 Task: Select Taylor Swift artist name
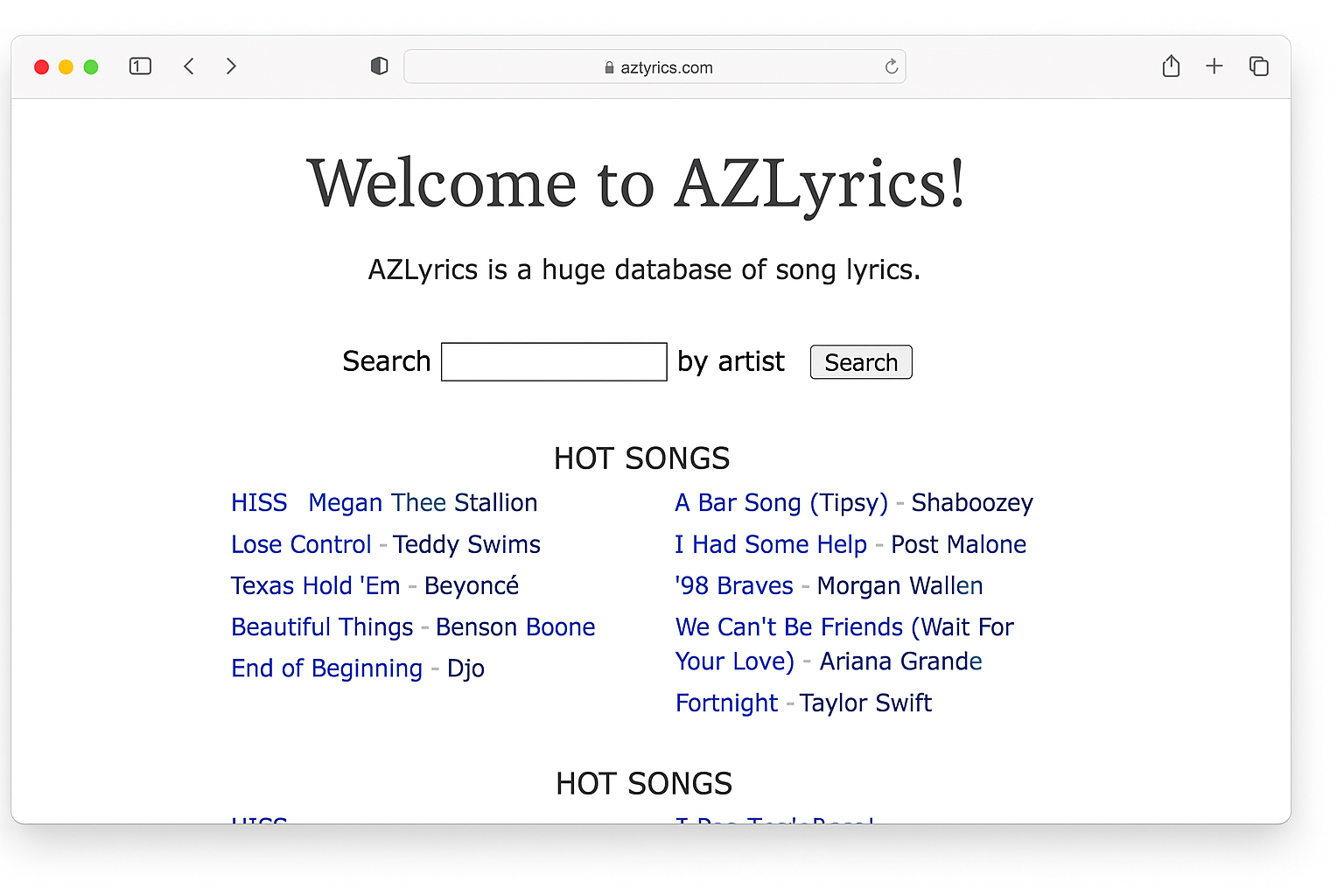point(865,703)
